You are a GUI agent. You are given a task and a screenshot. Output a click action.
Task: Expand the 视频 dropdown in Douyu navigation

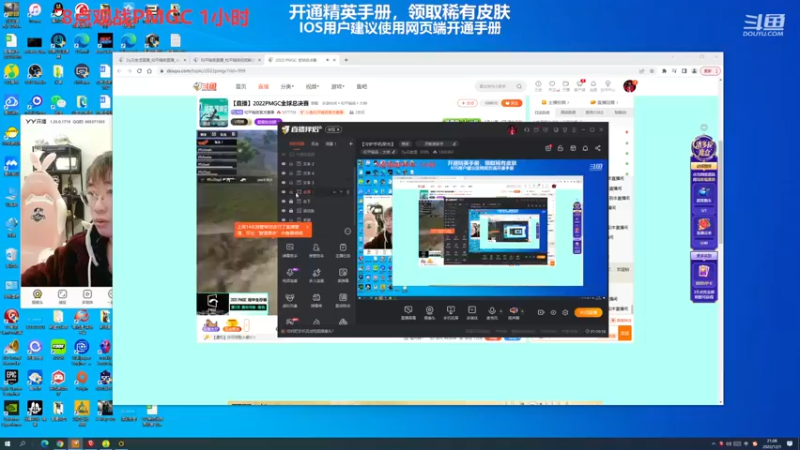pos(312,87)
